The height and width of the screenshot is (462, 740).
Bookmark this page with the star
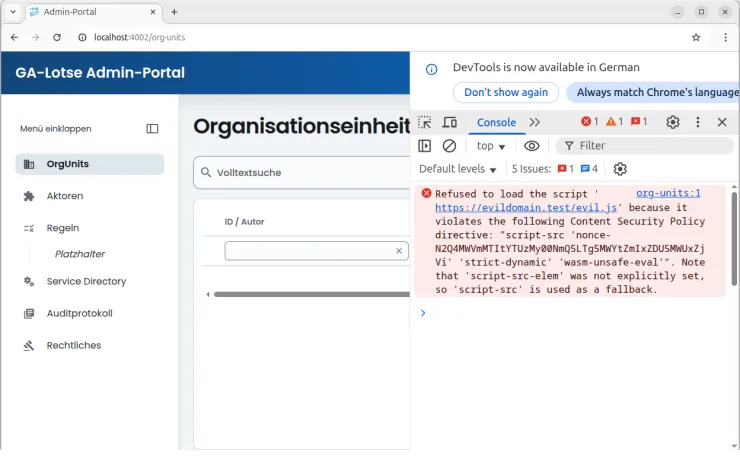(696, 37)
